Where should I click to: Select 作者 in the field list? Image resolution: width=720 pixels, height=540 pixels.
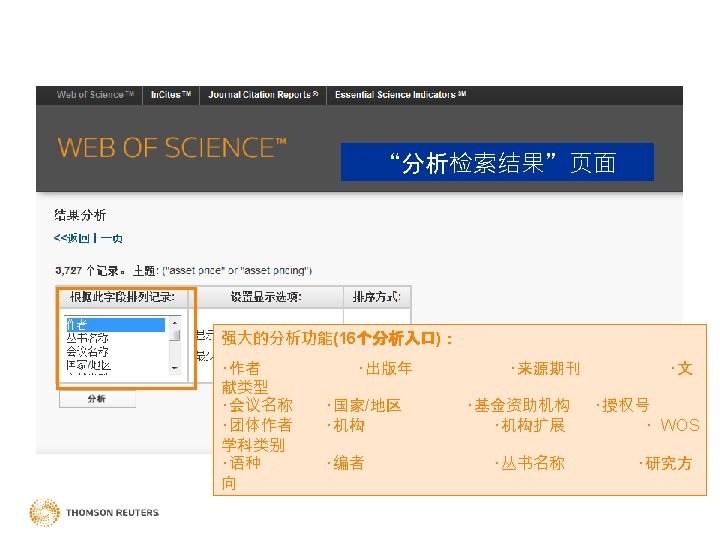[115, 325]
